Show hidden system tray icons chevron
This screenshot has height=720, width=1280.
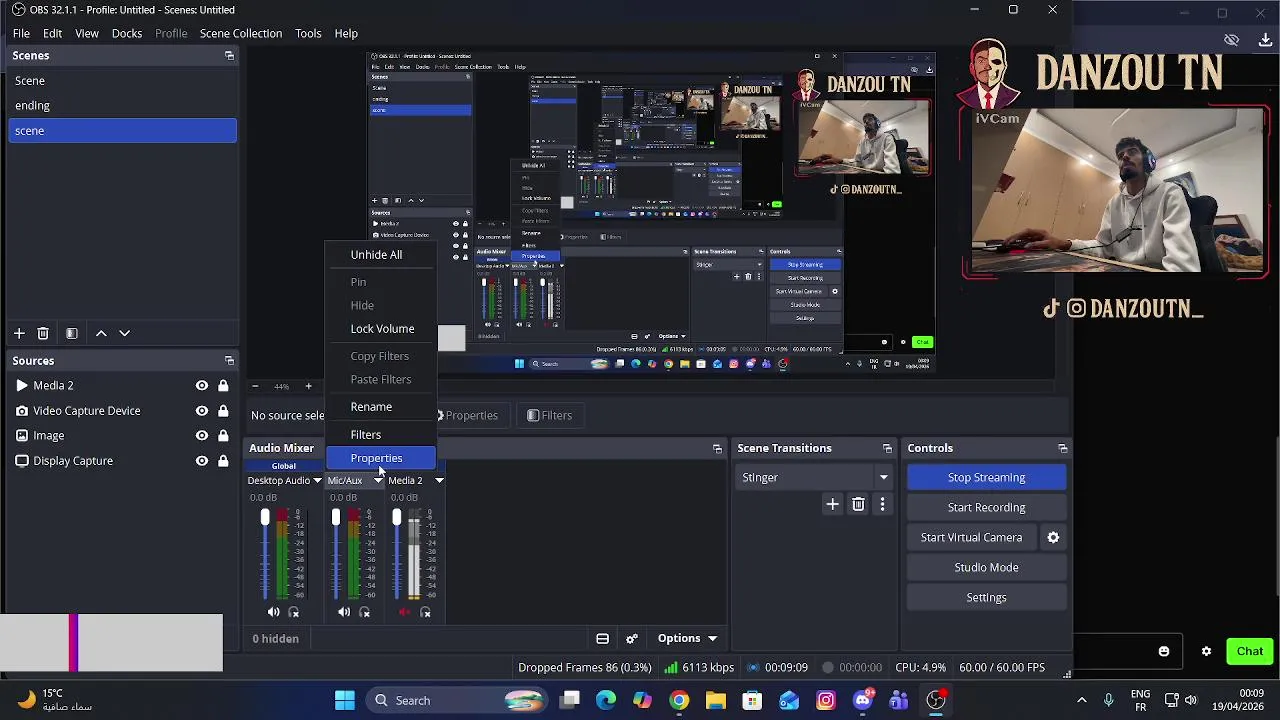[x=1081, y=701]
